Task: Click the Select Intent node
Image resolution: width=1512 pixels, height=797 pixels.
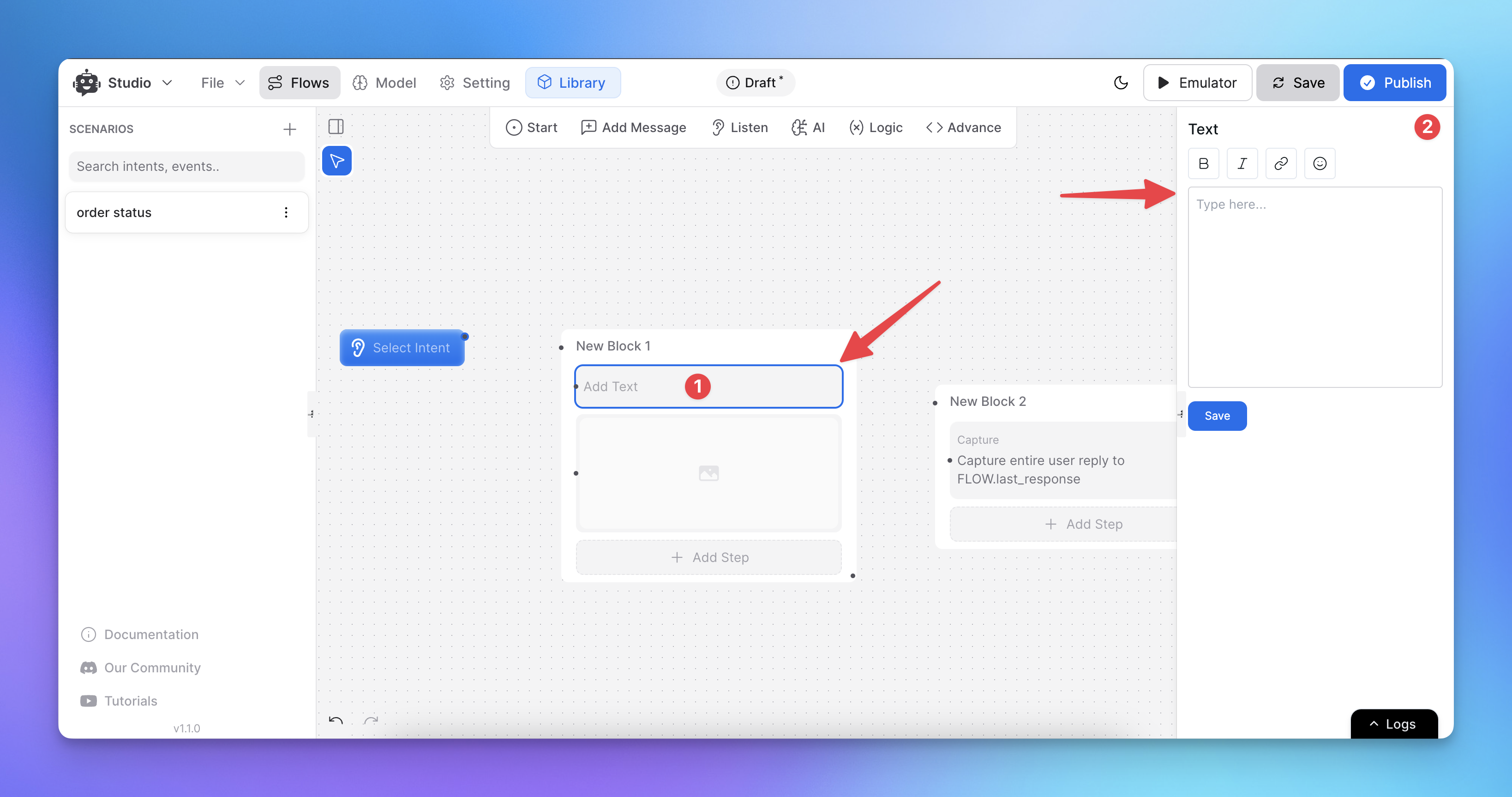Action: click(x=402, y=348)
